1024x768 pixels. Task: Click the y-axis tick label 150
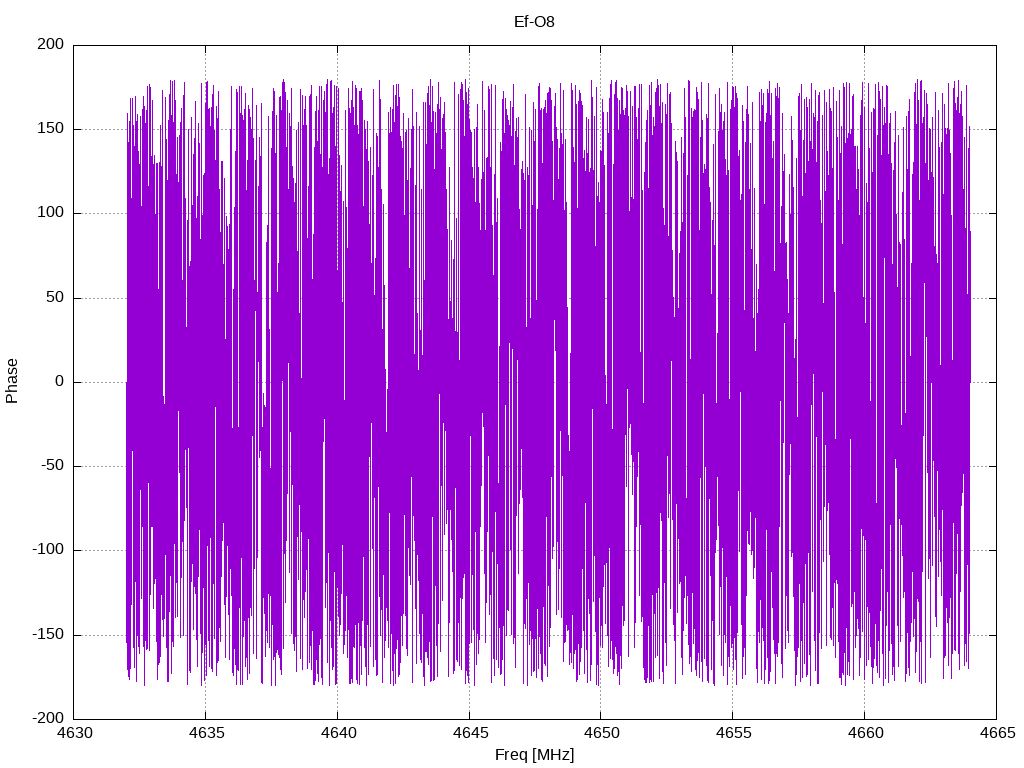click(x=51, y=129)
